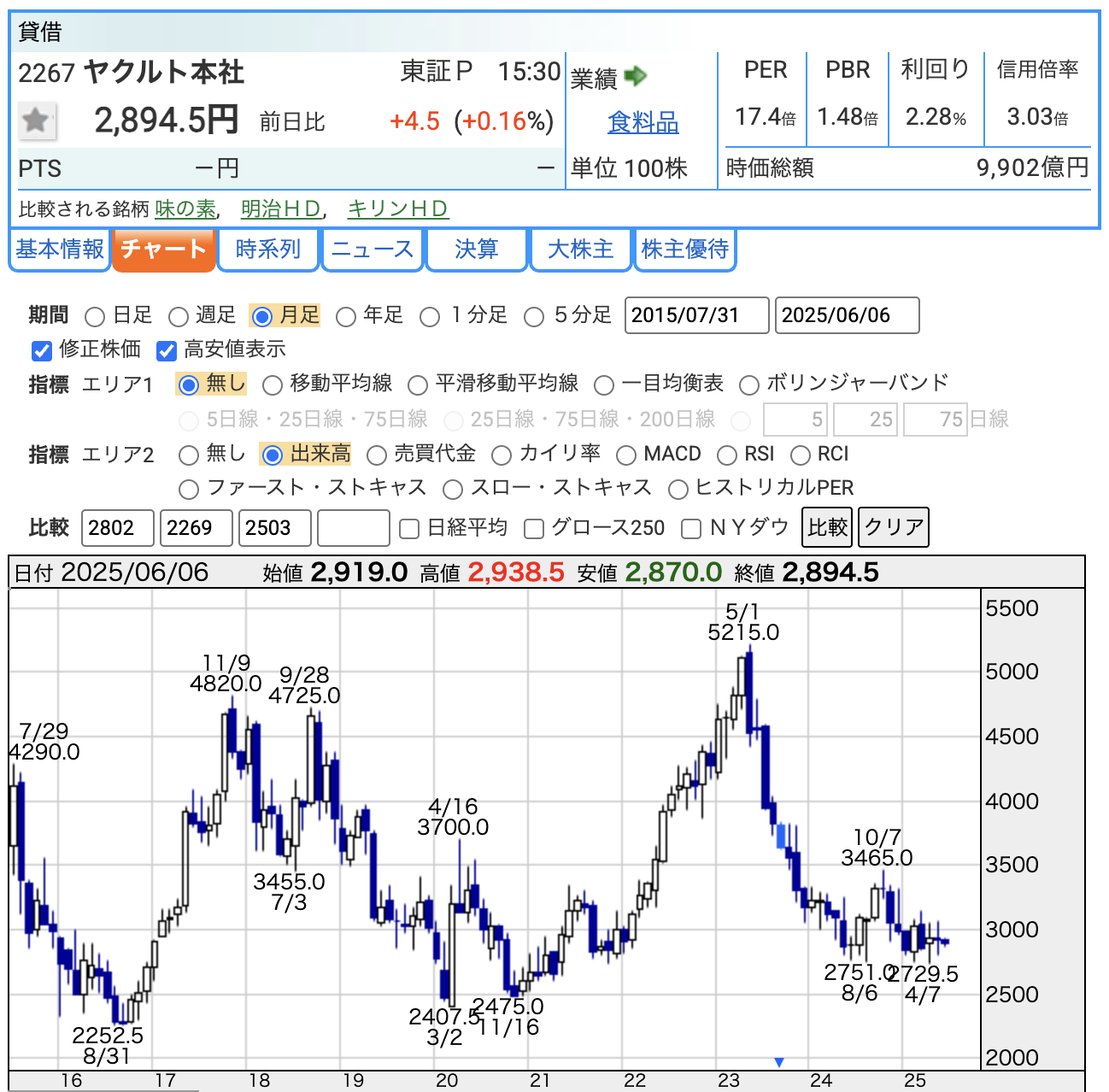Click comparison code field 2269

click(197, 528)
